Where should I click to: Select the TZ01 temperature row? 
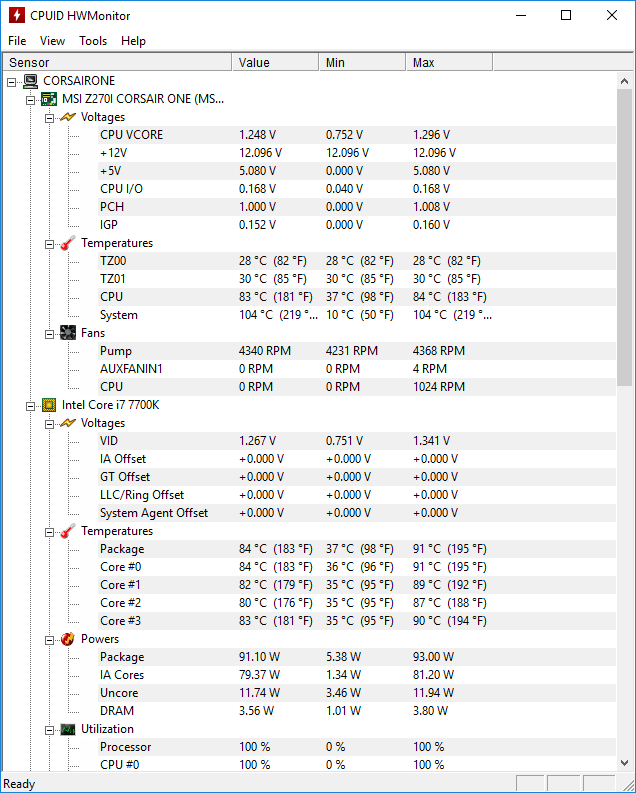[x=357, y=279]
